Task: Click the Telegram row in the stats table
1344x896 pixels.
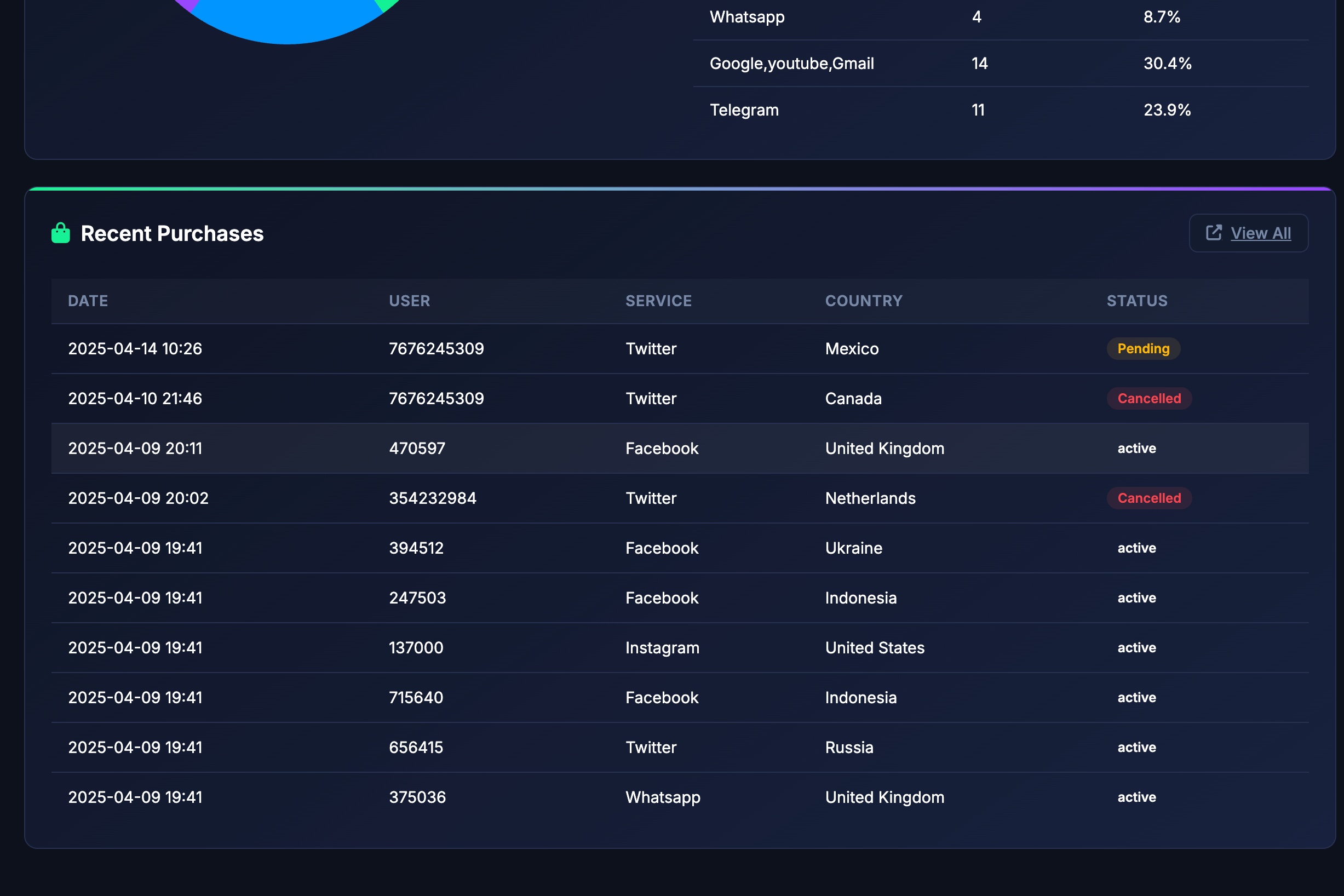Action: click(1001, 110)
